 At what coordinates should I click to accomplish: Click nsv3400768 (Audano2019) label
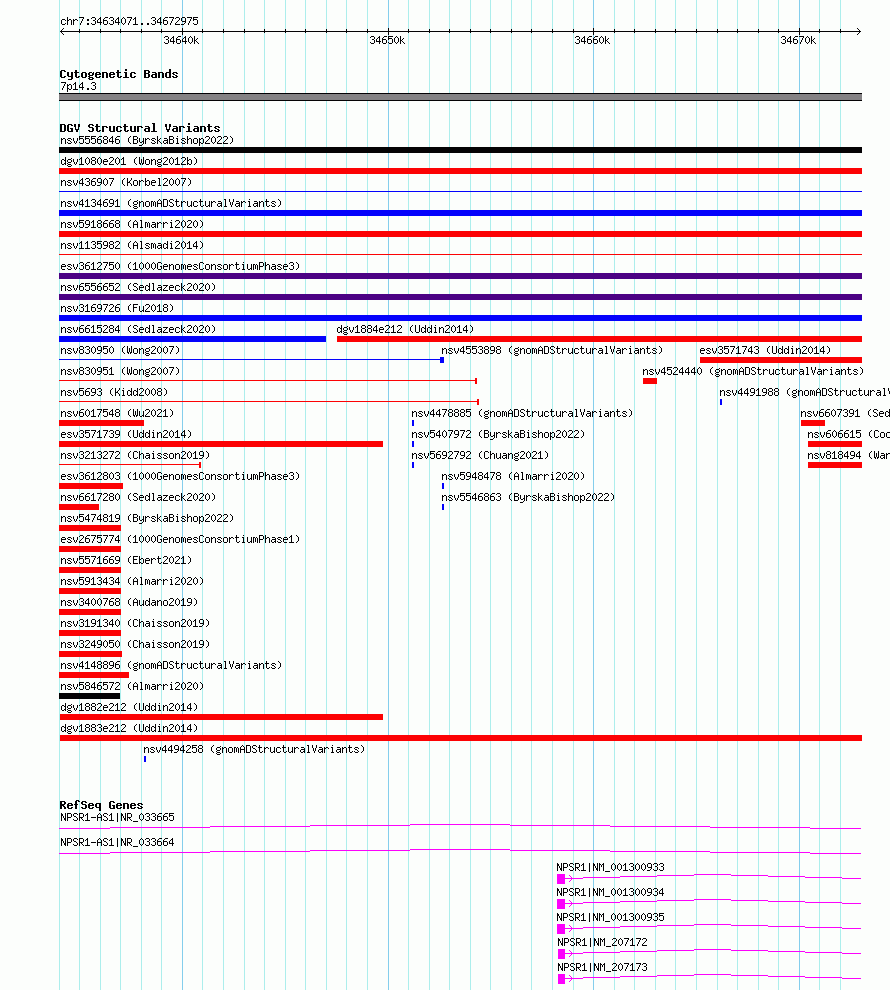click(x=129, y=602)
